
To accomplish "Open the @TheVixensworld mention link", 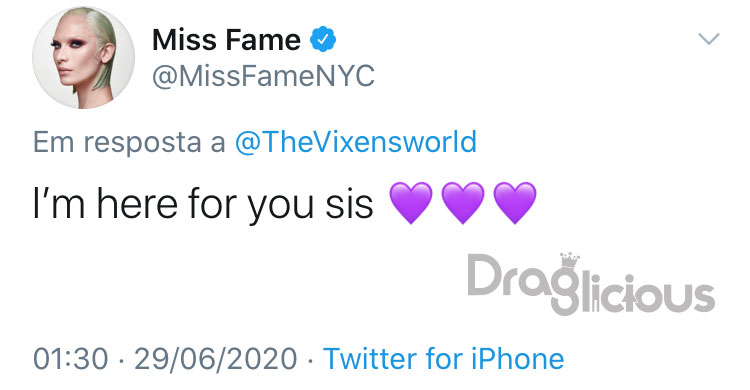I will 356,142.
